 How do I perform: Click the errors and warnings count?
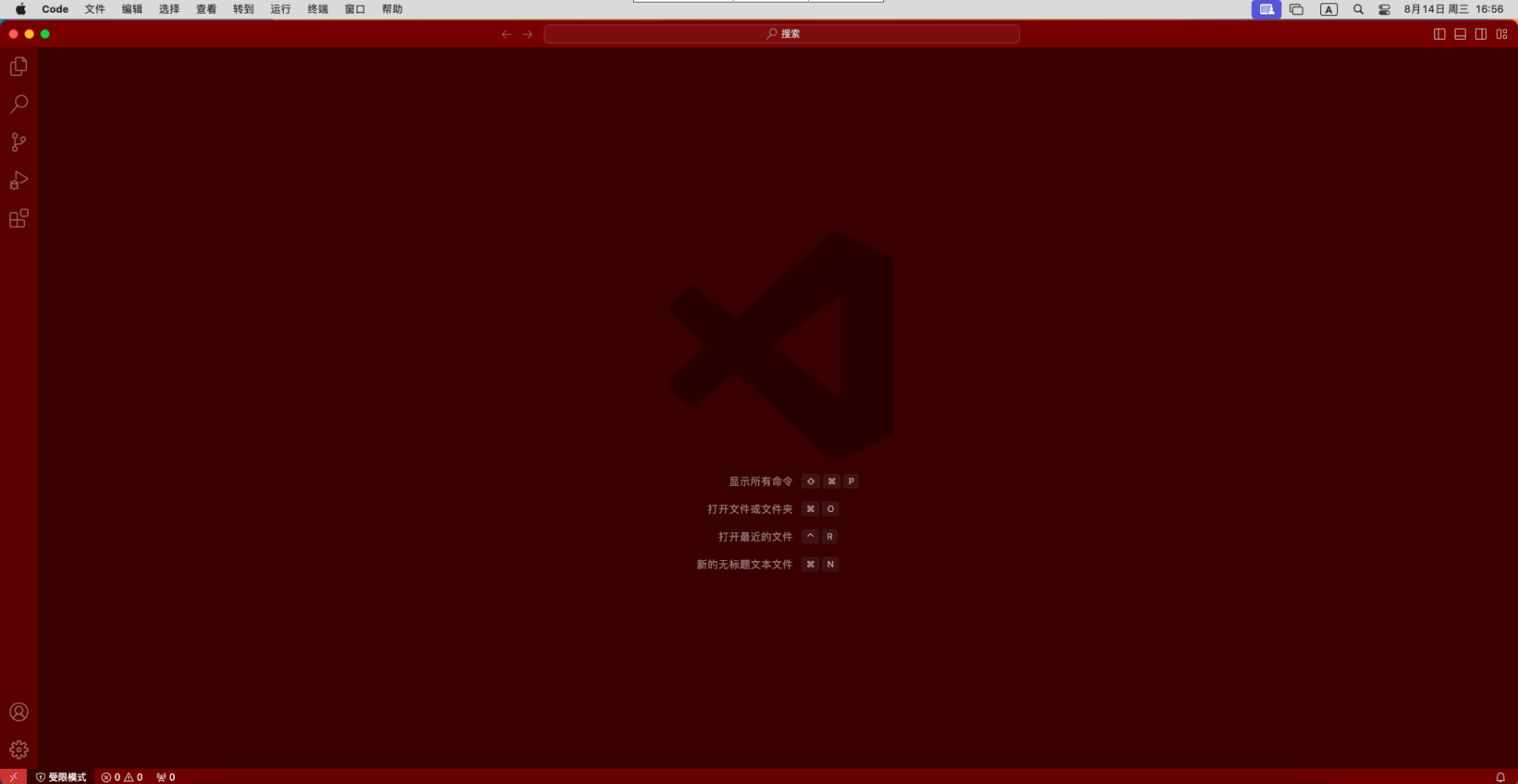122,777
